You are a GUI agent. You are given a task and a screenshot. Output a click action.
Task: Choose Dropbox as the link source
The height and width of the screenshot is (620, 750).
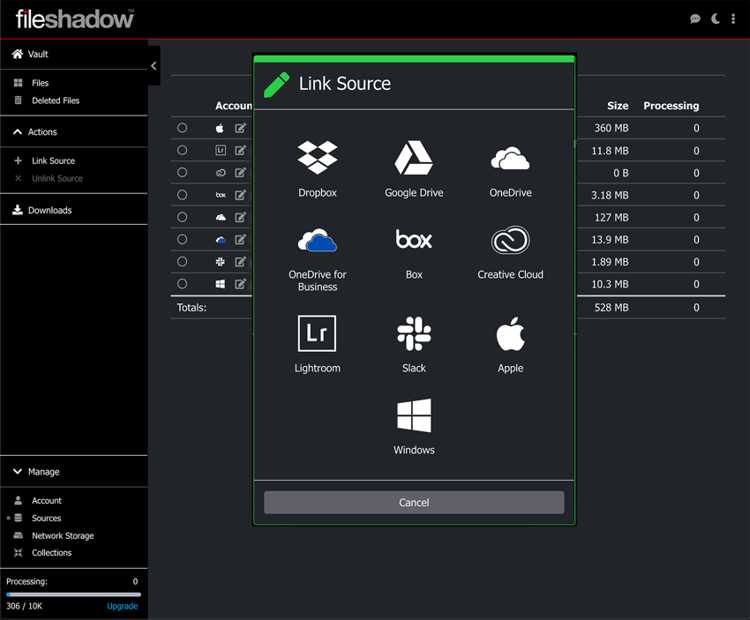317,169
